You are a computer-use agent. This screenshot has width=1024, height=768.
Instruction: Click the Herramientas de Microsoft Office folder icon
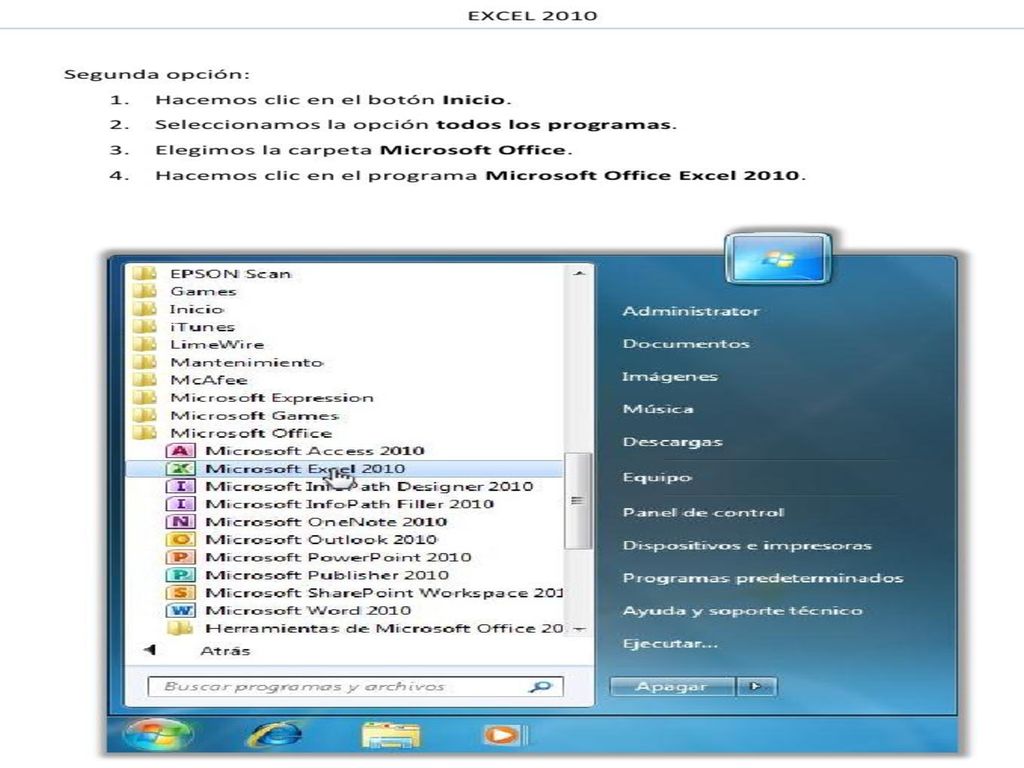(180, 628)
